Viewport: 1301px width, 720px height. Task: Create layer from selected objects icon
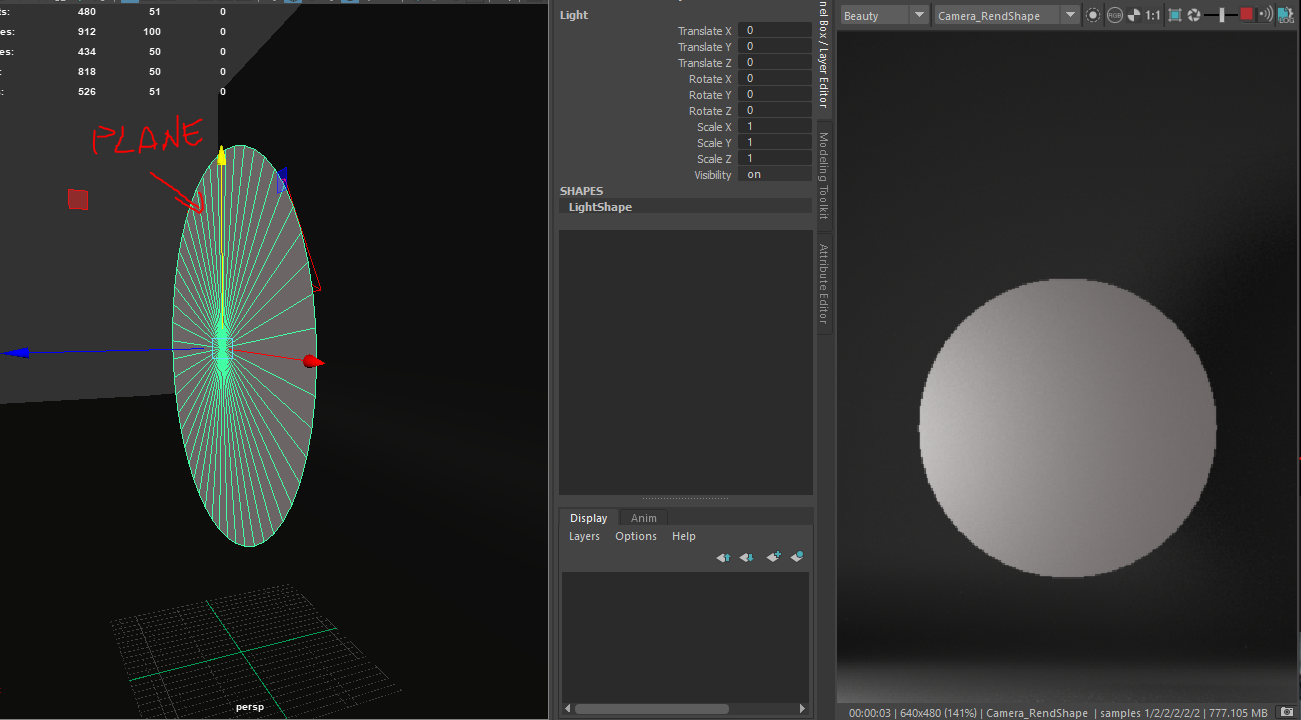[x=796, y=557]
